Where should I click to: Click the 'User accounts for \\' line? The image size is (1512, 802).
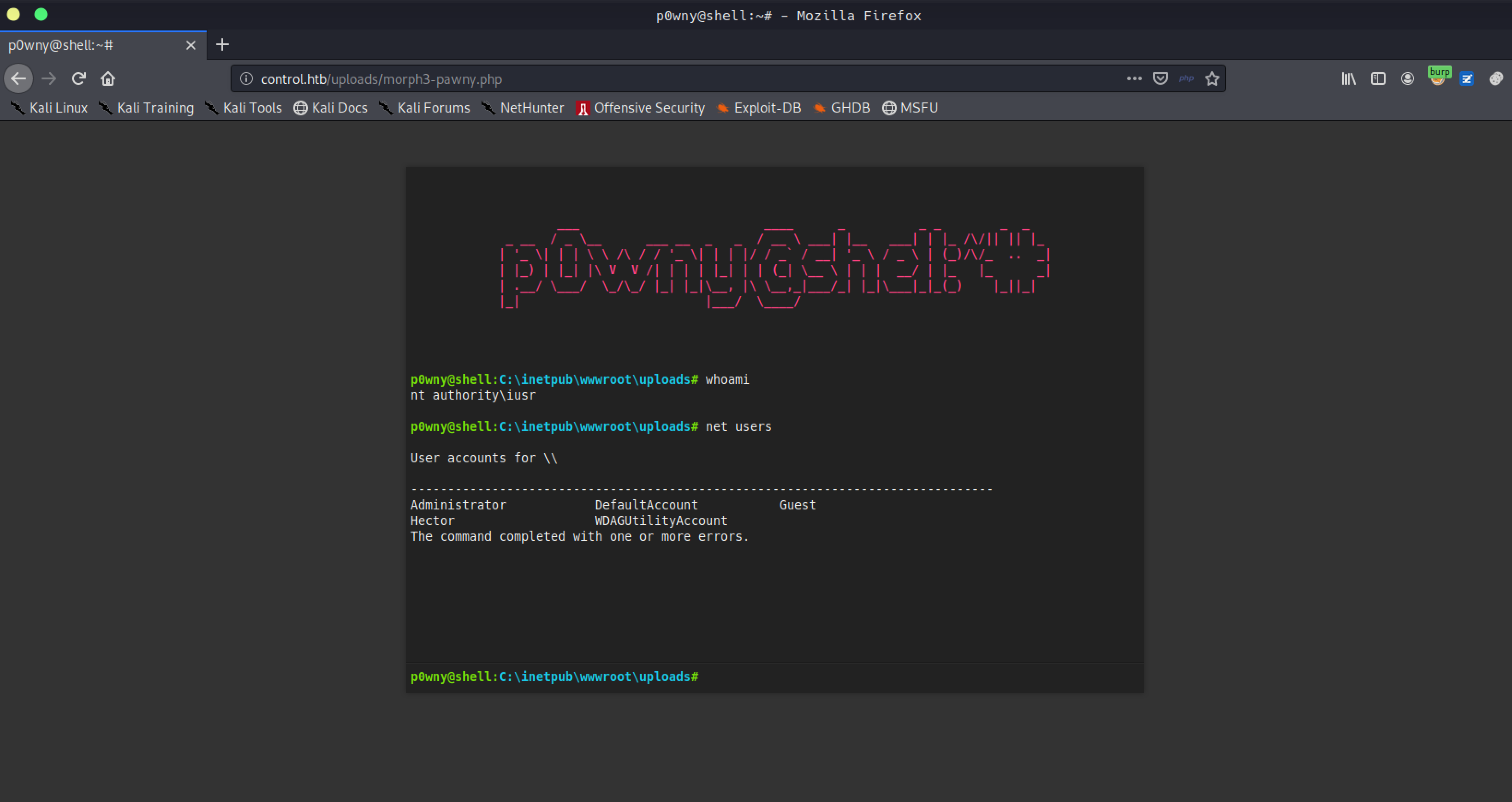coord(484,458)
